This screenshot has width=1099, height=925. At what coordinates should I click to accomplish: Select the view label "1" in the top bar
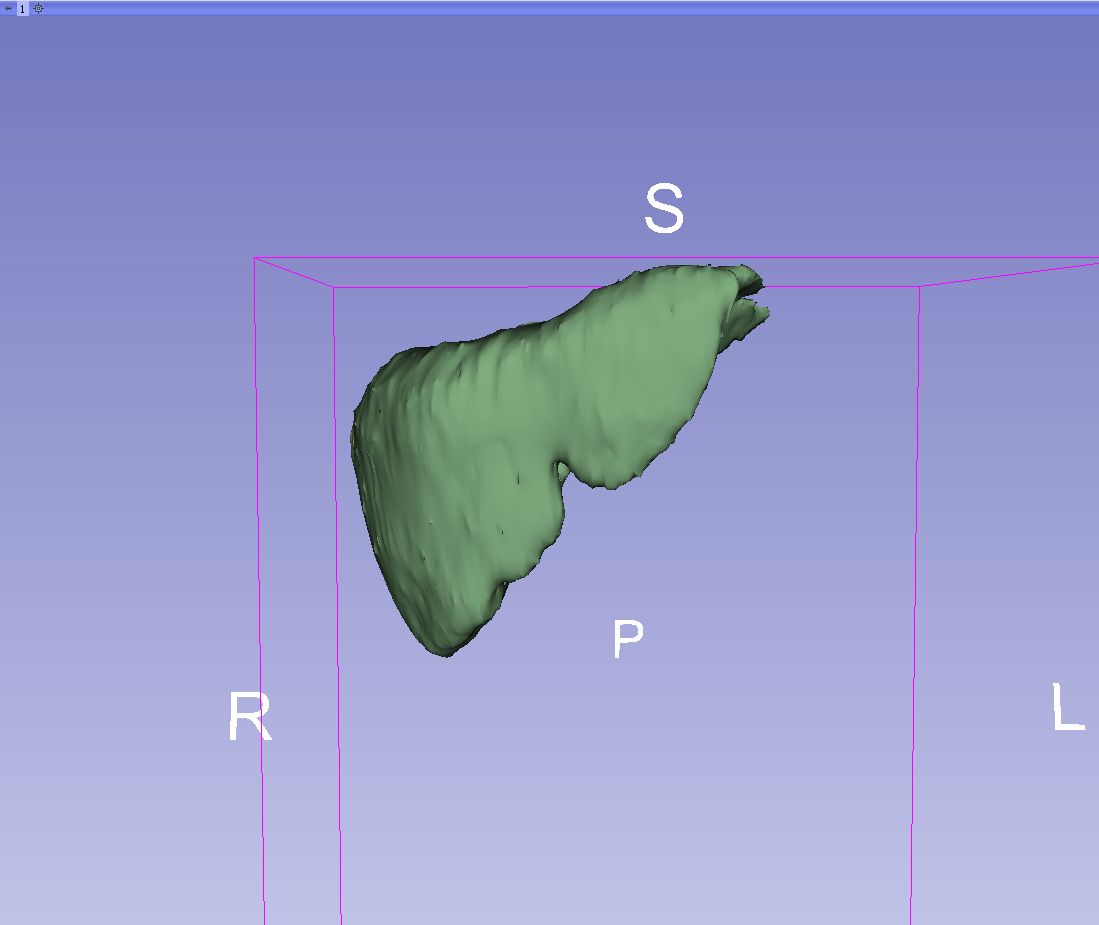click(22, 8)
